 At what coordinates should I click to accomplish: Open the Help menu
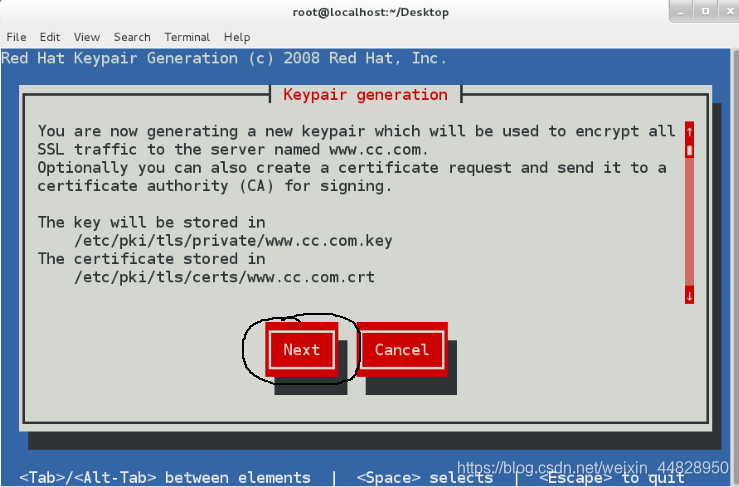tap(237, 37)
